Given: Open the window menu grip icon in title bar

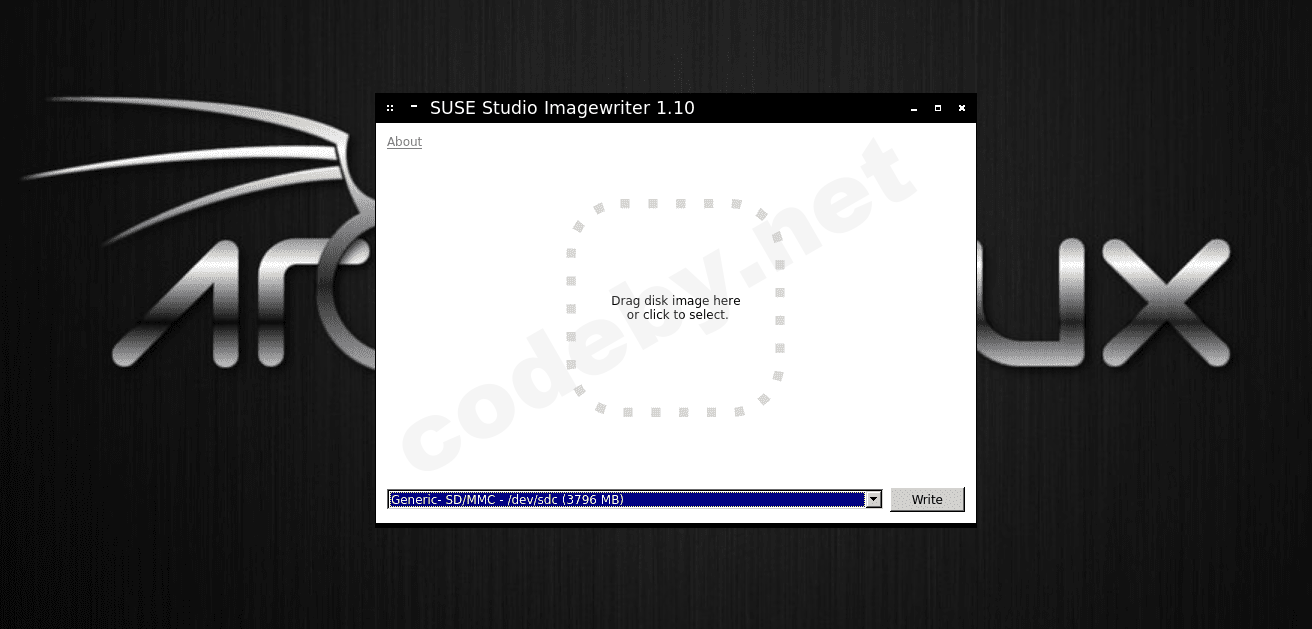Looking at the screenshot, I should (390, 108).
